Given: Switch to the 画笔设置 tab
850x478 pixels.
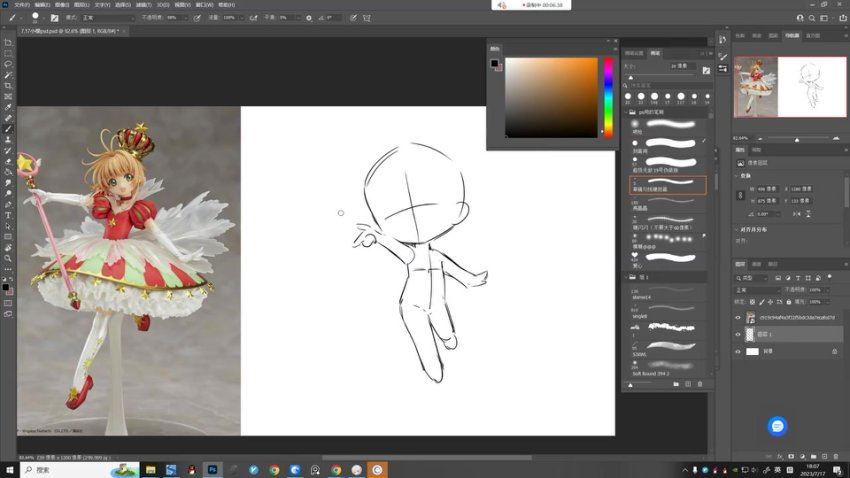Looking at the screenshot, I should pos(634,53).
